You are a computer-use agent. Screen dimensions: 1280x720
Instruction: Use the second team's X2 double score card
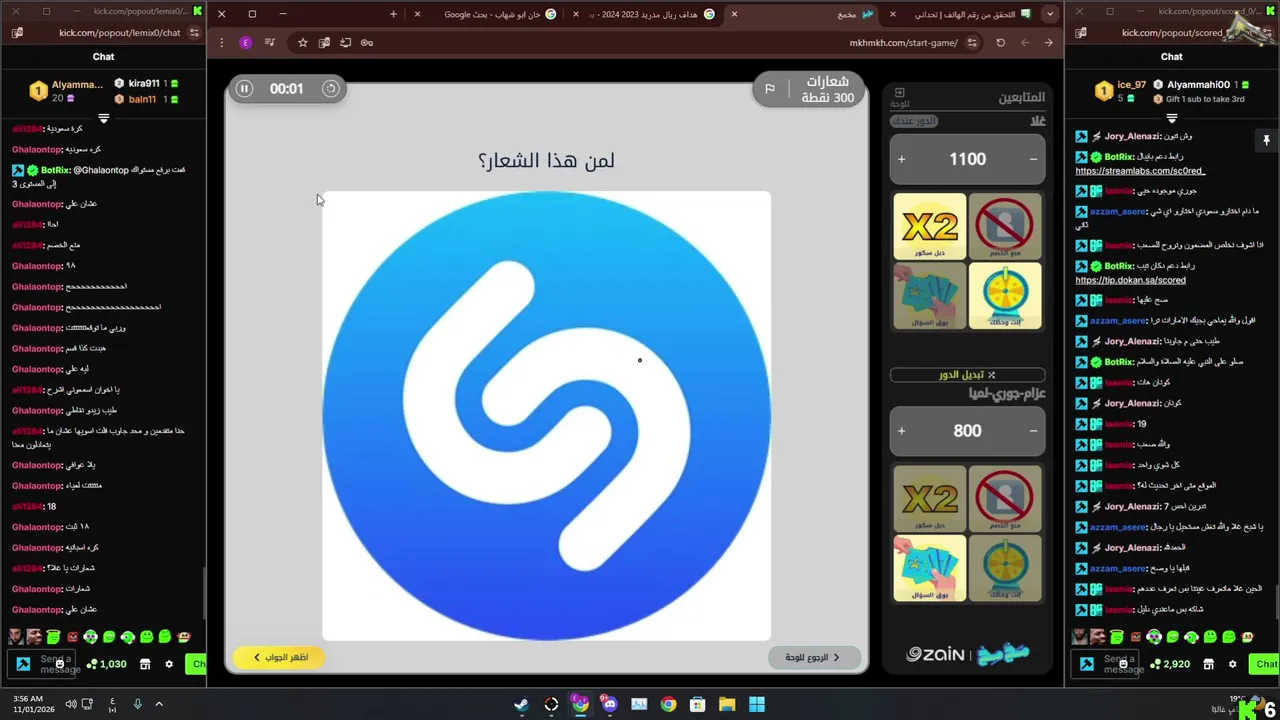(x=930, y=499)
